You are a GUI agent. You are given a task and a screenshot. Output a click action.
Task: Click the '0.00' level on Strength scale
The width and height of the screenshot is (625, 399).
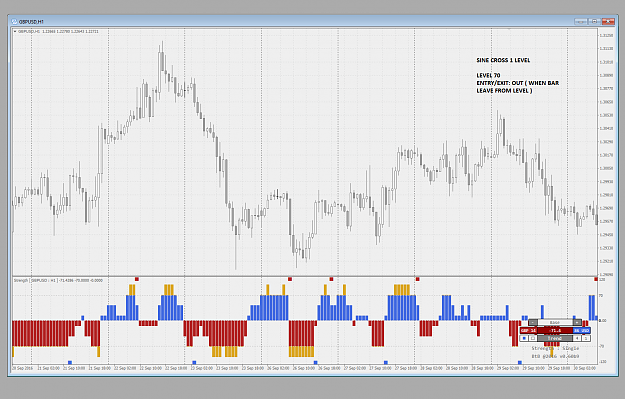[603, 320]
